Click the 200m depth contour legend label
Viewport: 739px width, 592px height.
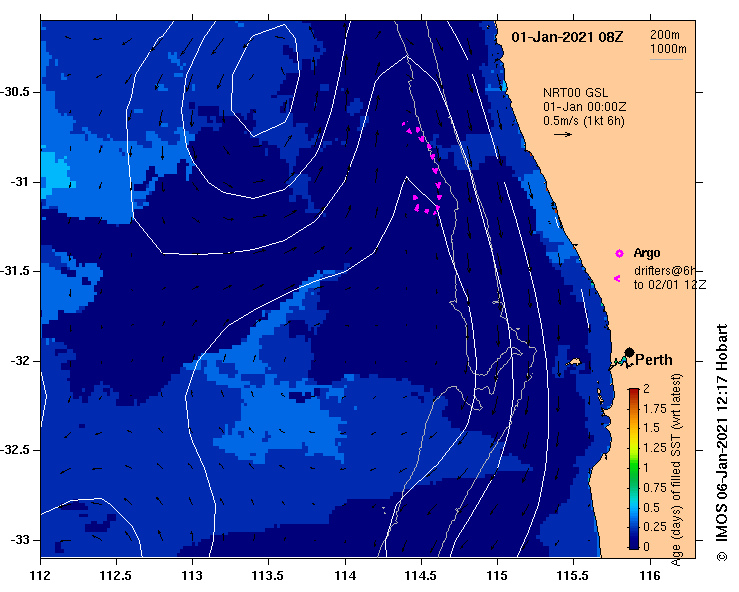tap(665, 34)
